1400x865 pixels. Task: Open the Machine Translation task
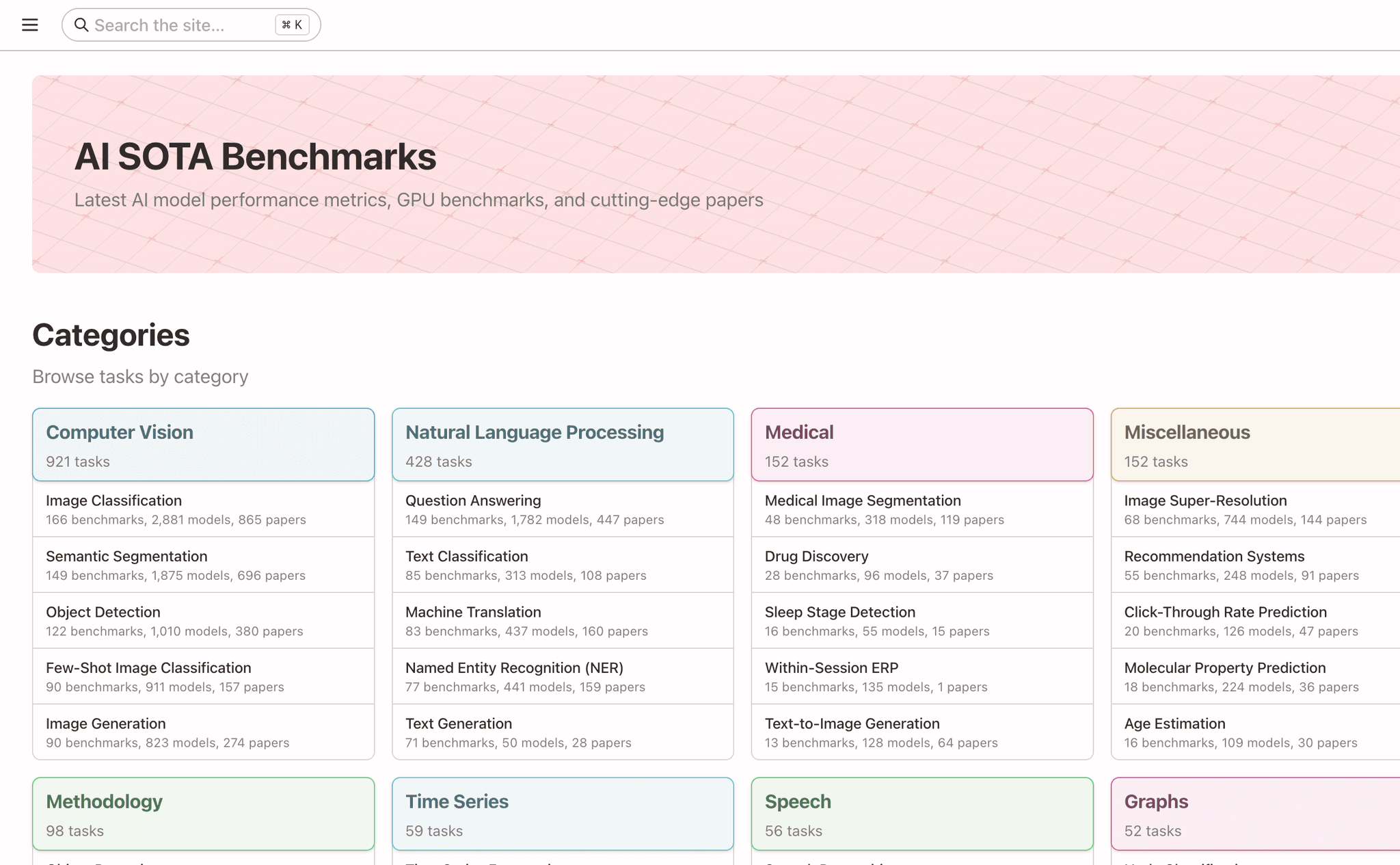[562, 620]
